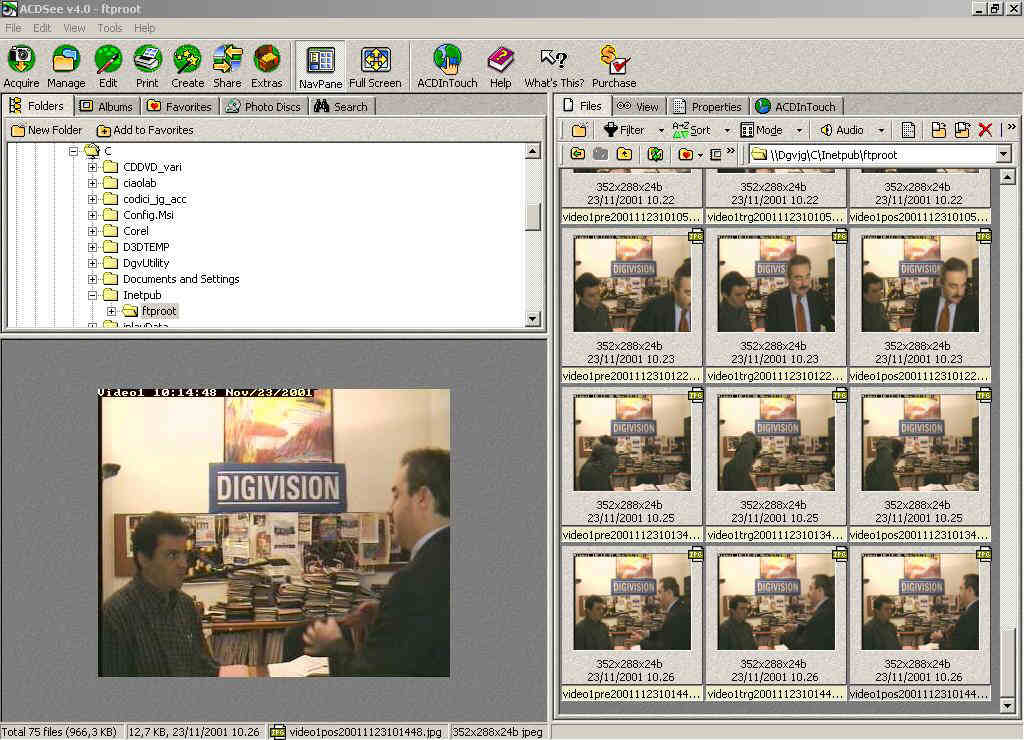1024x740 pixels.
Task: Click the ACDInTouch globe toolbar icon
Action: point(447,66)
